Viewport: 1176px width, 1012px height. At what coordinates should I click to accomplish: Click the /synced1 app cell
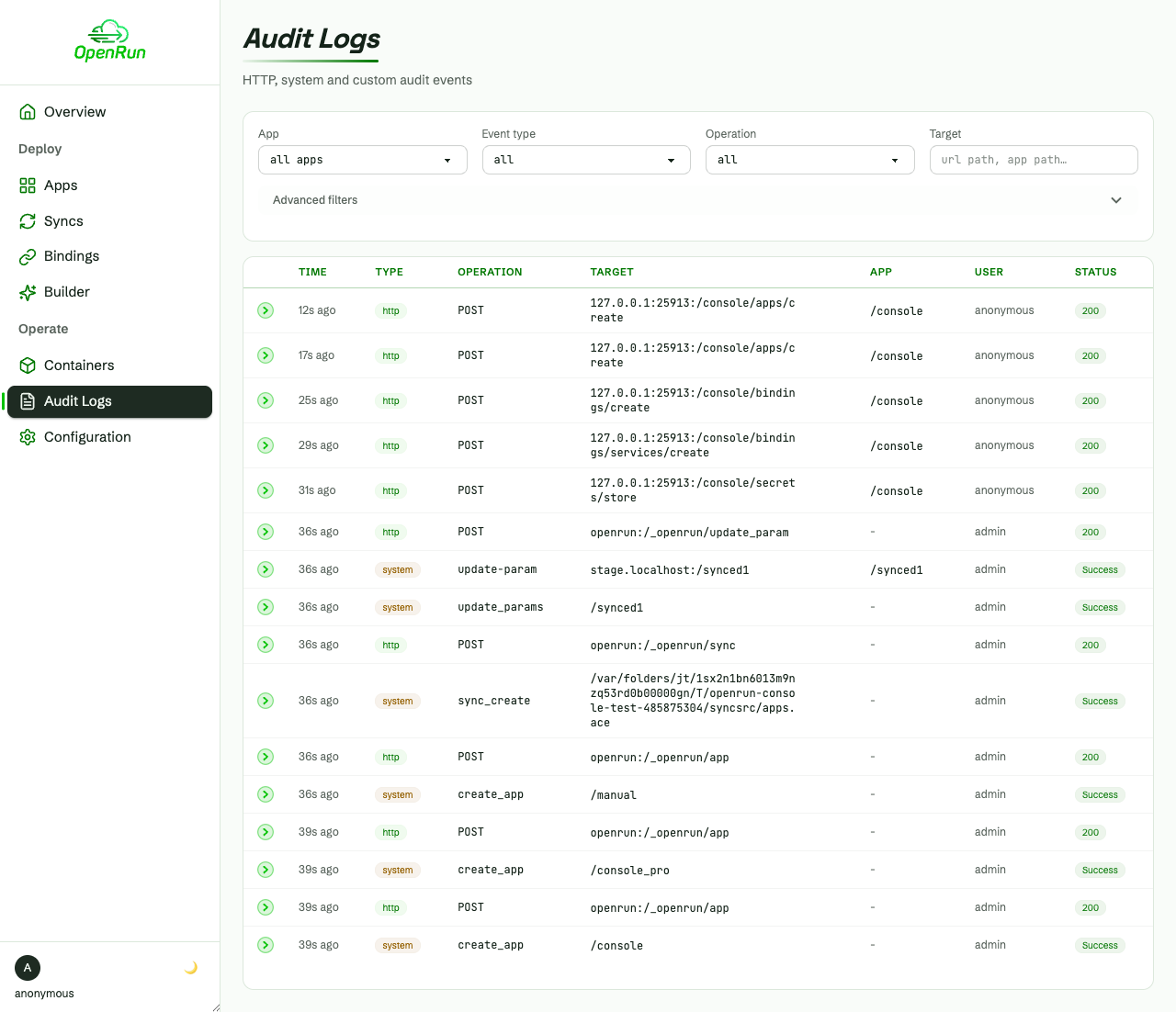point(897,570)
